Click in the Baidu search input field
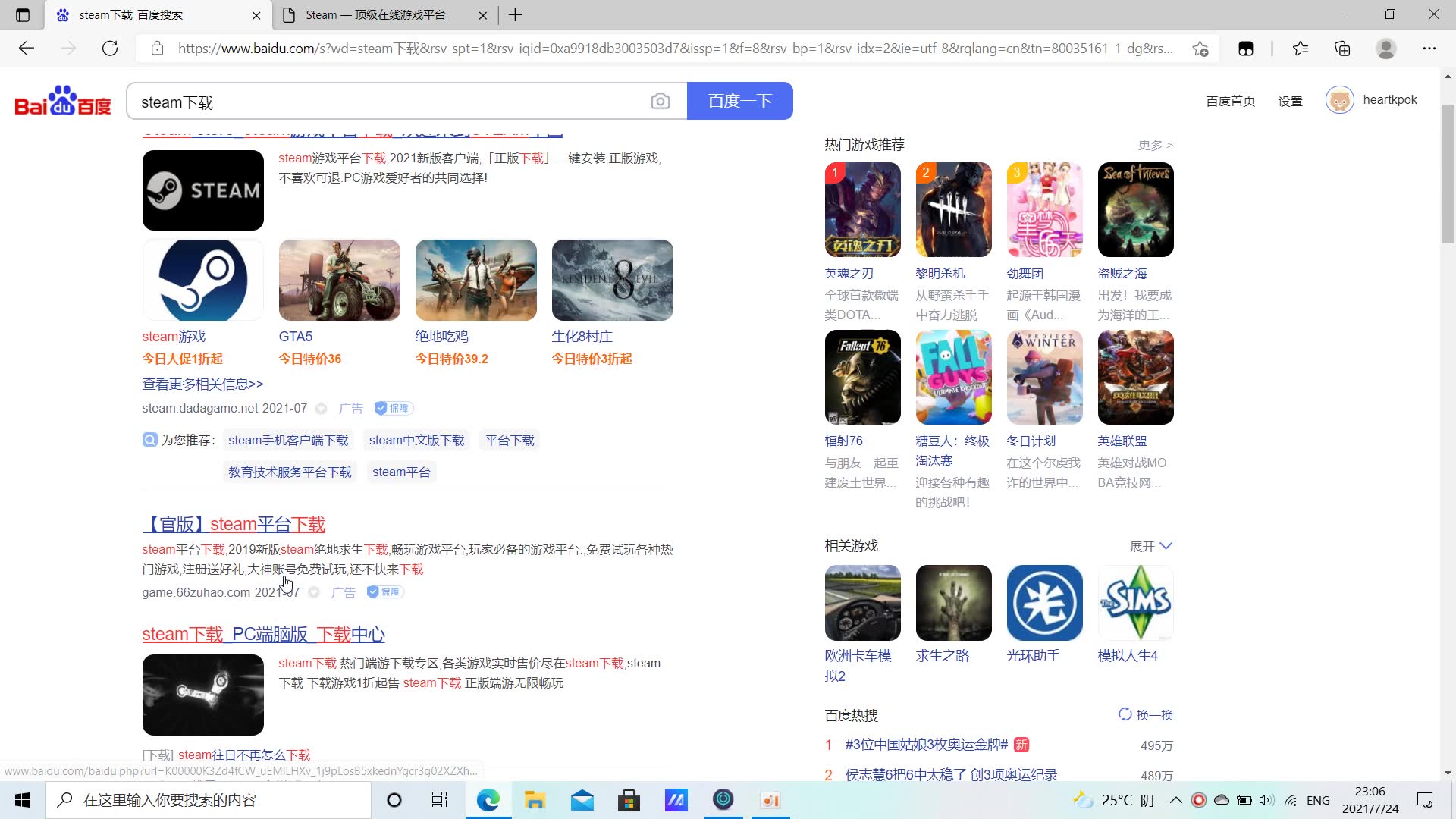 (387, 102)
